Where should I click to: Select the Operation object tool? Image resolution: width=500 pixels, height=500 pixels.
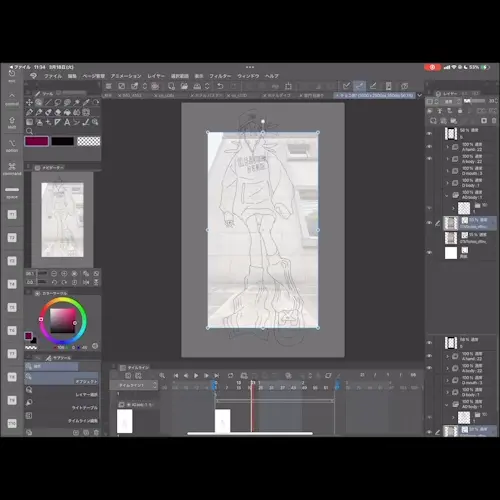click(x=39, y=102)
